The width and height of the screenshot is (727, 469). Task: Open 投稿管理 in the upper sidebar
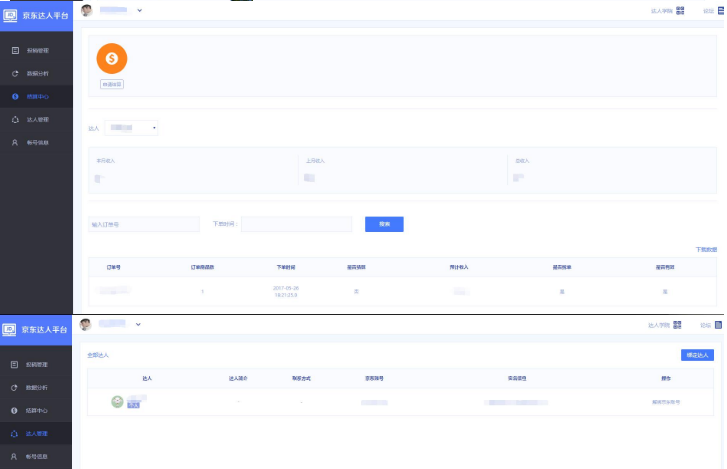point(37,50)
